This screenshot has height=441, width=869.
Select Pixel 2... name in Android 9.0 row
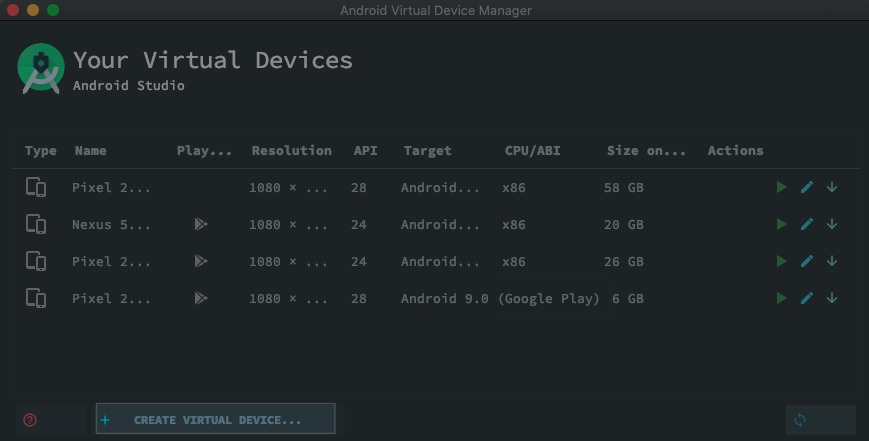pyautogui.click(x=111, y=298)
